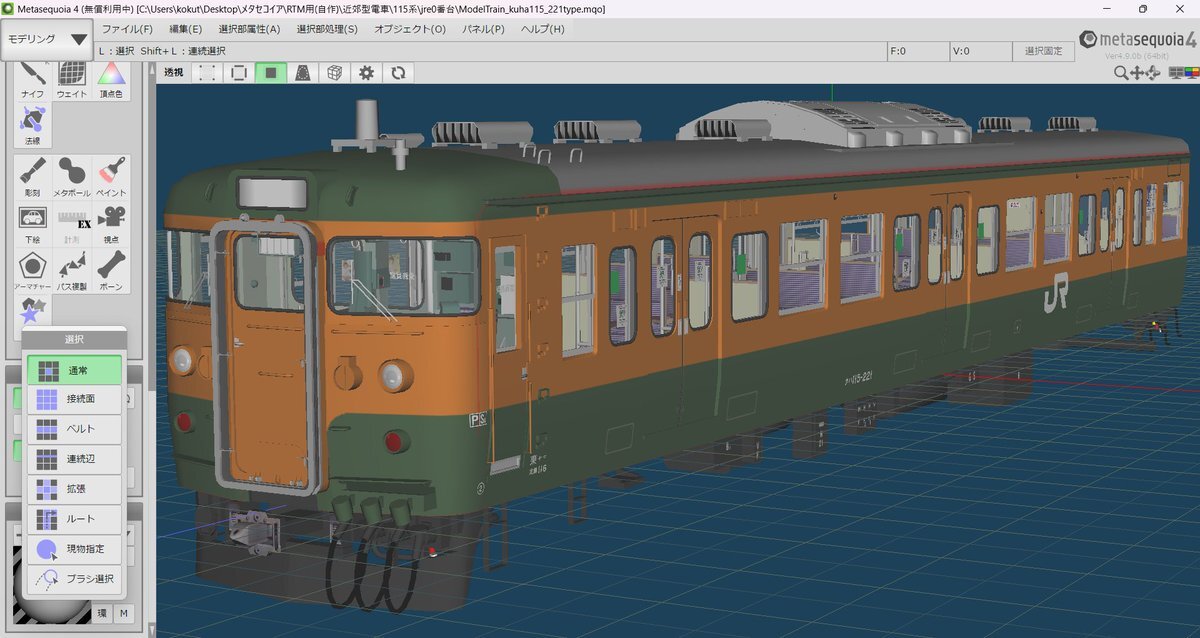This screenshot has width=1200, height=638.
Task: Select the 法線 (Normal) tool
Action: pyautogui.click(x=32, y=126)
